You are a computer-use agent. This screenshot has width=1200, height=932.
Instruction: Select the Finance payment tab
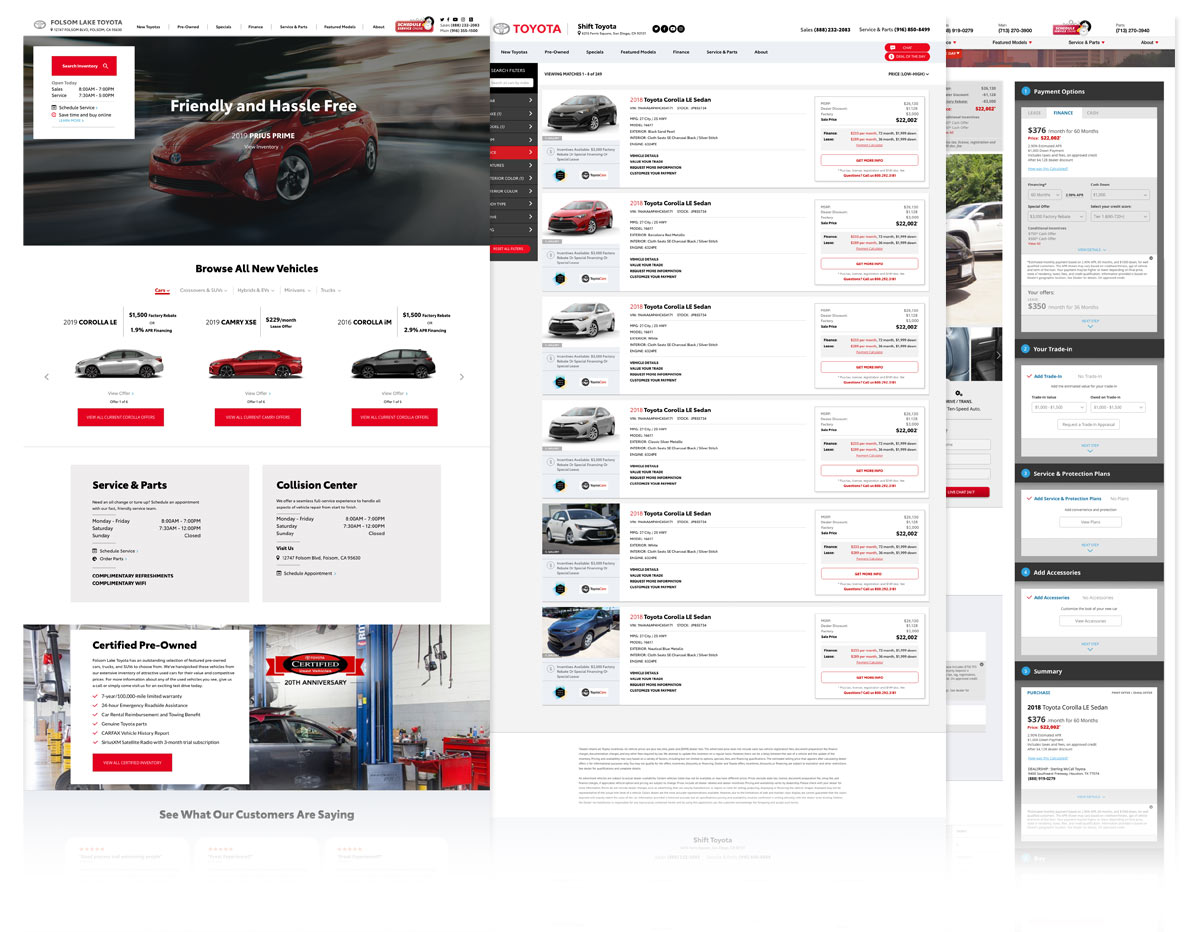point(1063,113)
